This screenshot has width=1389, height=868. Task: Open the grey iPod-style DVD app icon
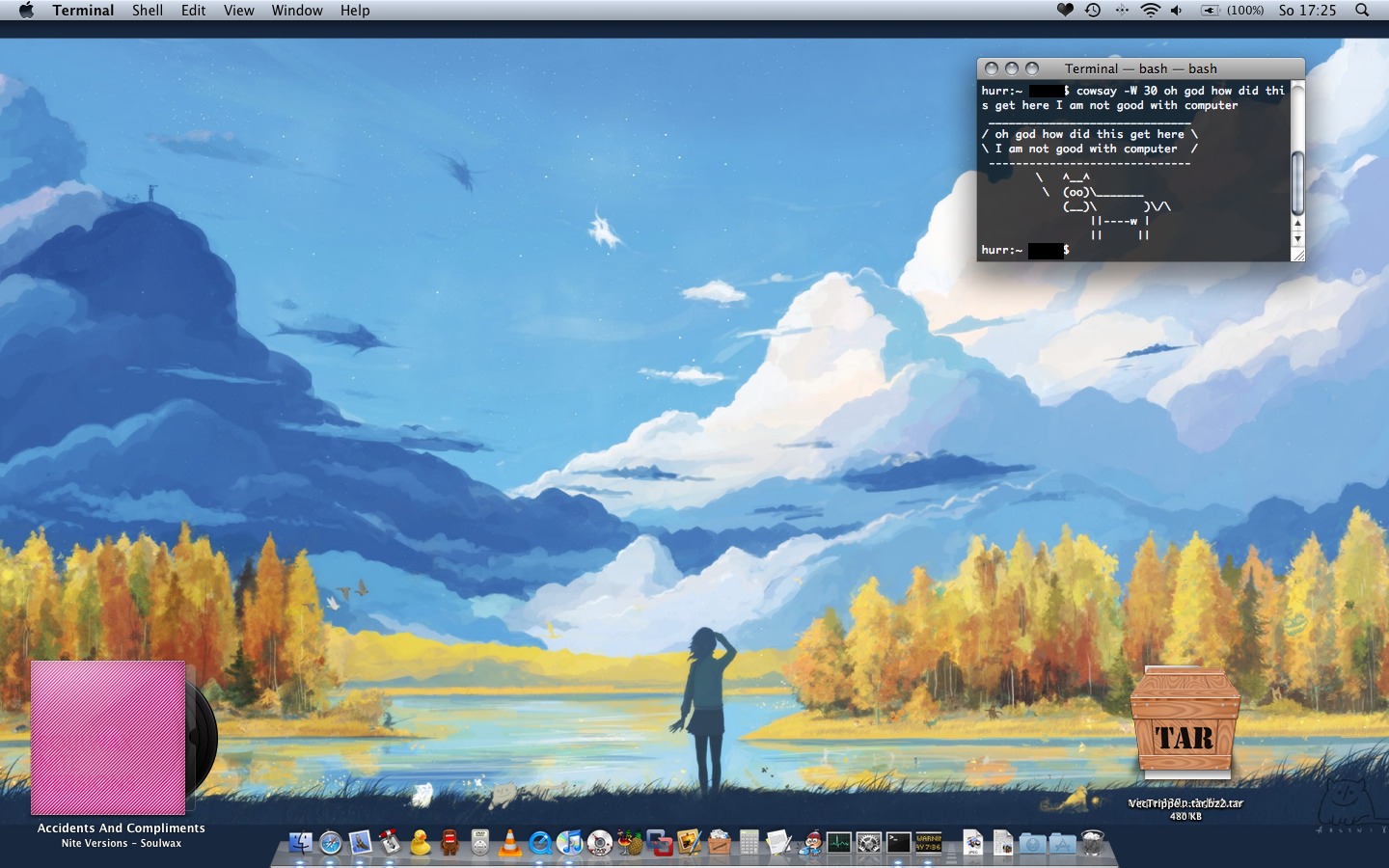(x=480, y=843)
